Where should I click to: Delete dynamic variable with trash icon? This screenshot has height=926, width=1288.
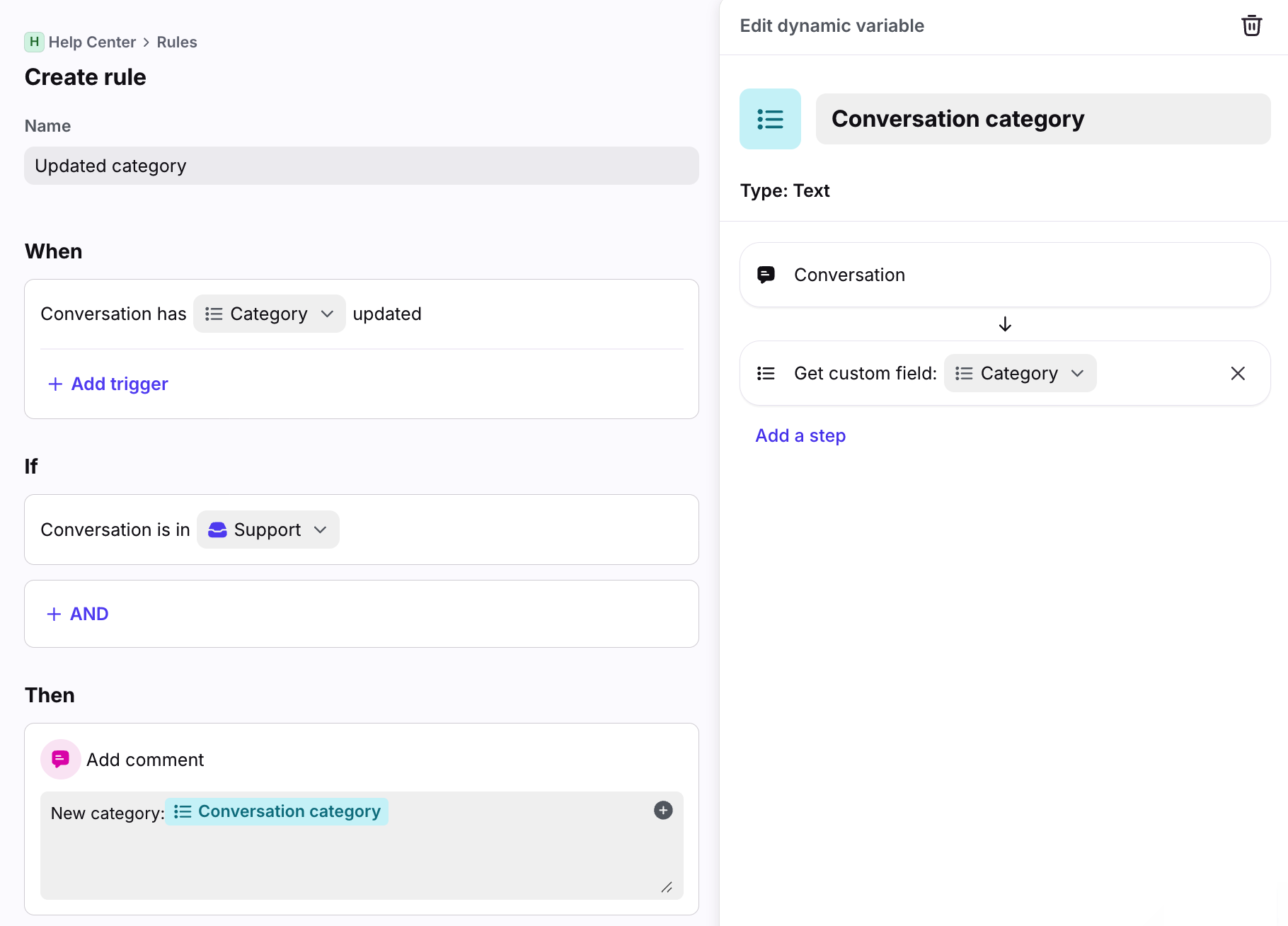pyautogui.click(x=1251, y=25)
